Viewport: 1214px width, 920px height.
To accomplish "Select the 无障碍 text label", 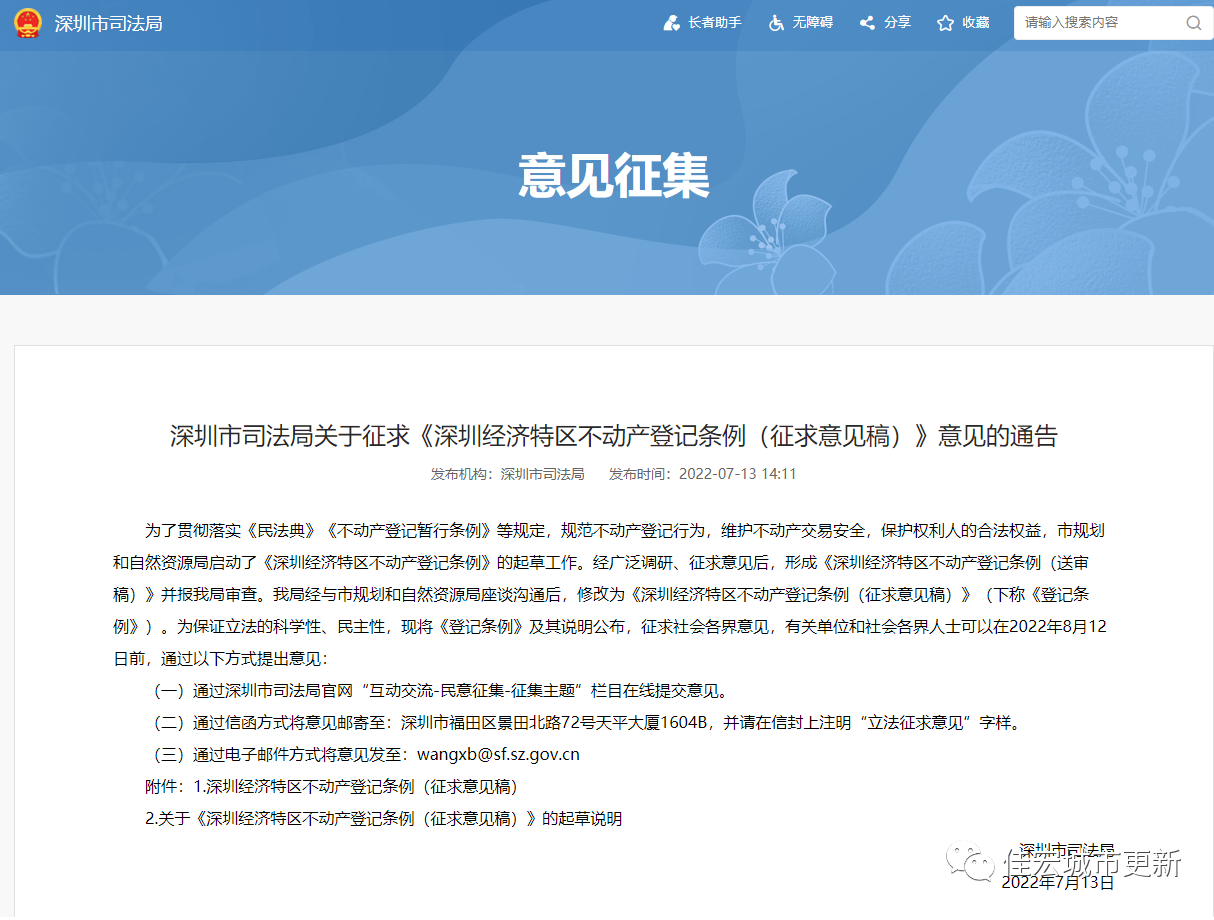I will tap(813, 22).
